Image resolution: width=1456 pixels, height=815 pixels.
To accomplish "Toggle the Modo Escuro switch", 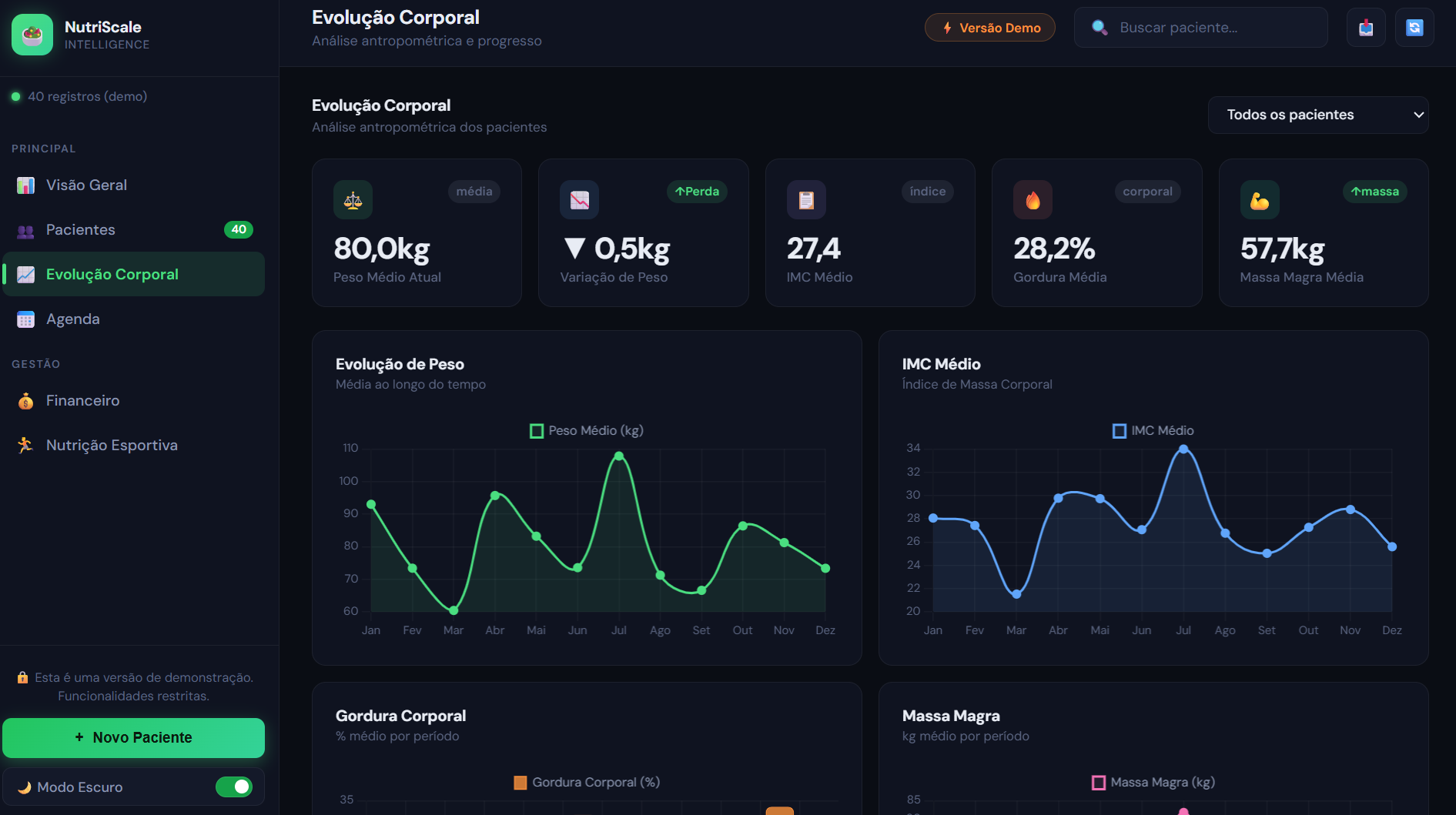I will pyautogui.click(x=234, y=787).
